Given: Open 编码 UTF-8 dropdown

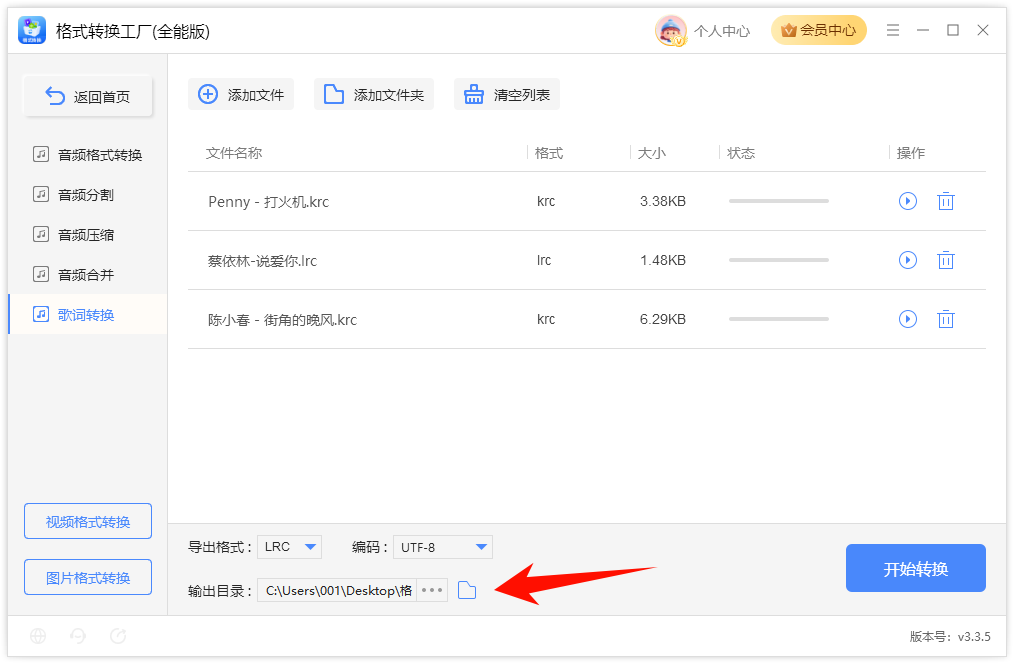Looking at the screenshot, I should 443,547.
